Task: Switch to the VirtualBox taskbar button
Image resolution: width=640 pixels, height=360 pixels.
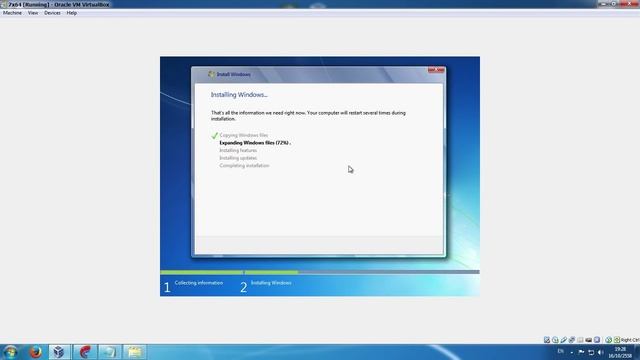Action: pyautogui.click(x=59, y=352)
